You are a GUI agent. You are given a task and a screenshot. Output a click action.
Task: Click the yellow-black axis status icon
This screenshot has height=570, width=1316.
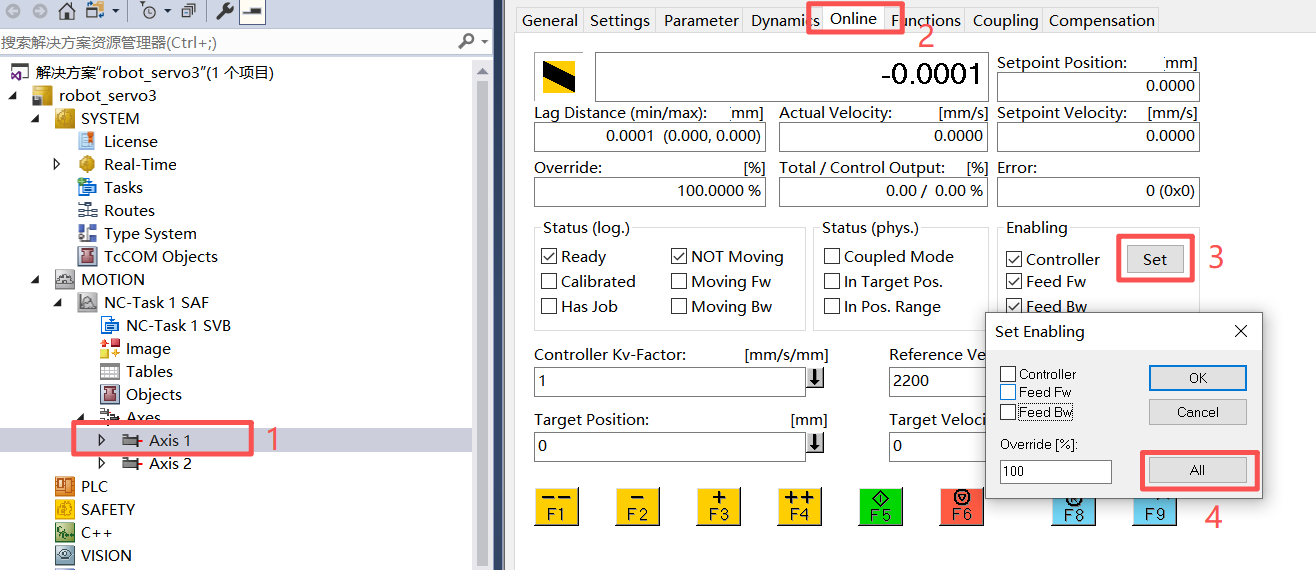tap(560, 76)
